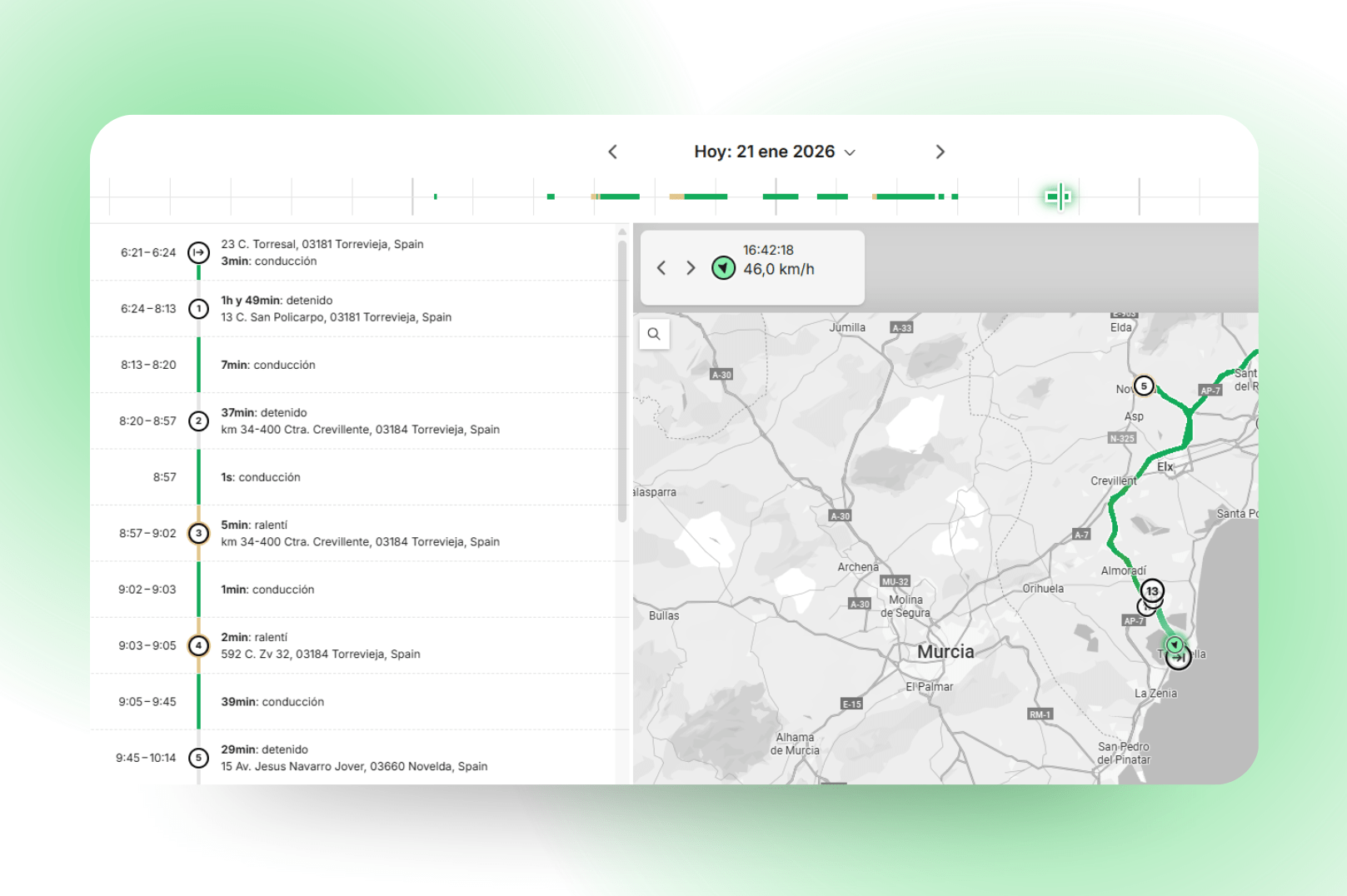The width and height of the screenshot is (1347, 896).
Task: Open the 39min conducción trip entry
Action: 272,702
